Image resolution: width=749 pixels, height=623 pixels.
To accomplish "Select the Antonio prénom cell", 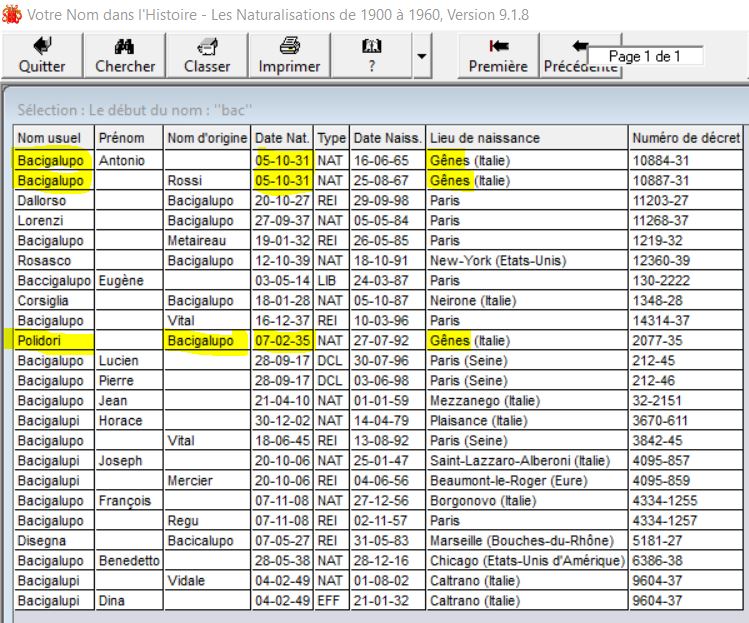I will click(129, 161).
